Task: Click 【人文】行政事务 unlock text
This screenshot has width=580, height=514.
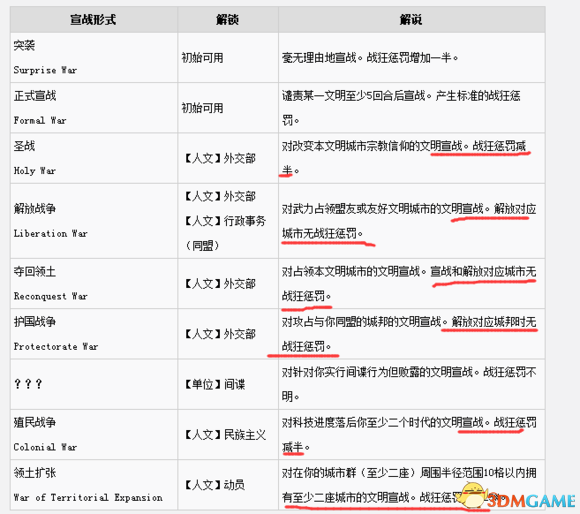Action: click(225, 221)
